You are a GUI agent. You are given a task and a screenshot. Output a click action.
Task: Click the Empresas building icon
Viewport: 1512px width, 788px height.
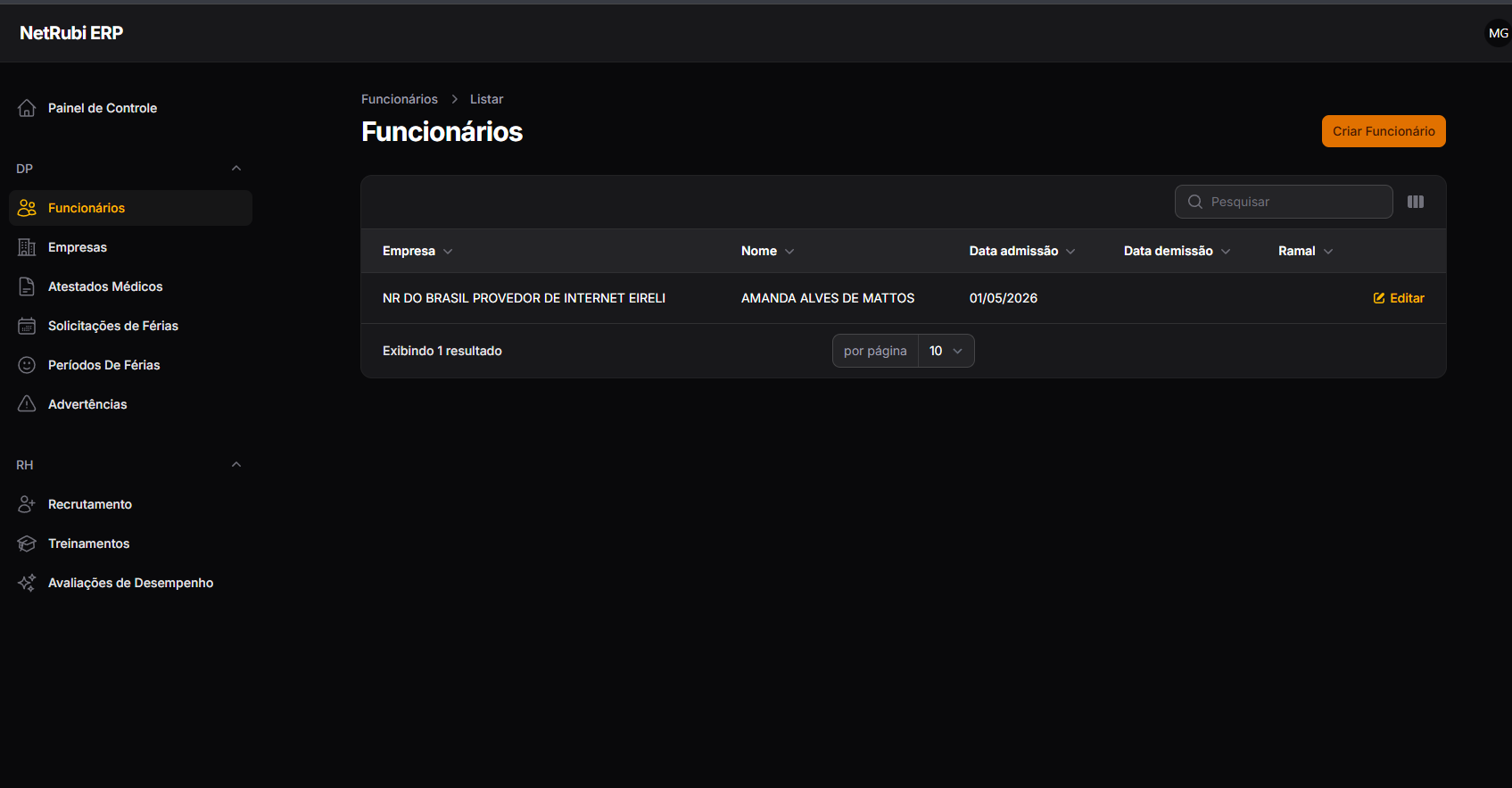[27, 247]
